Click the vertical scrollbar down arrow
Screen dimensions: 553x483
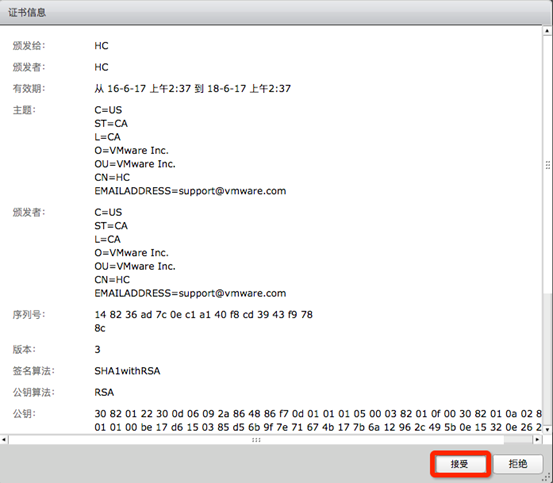(547, 429)
